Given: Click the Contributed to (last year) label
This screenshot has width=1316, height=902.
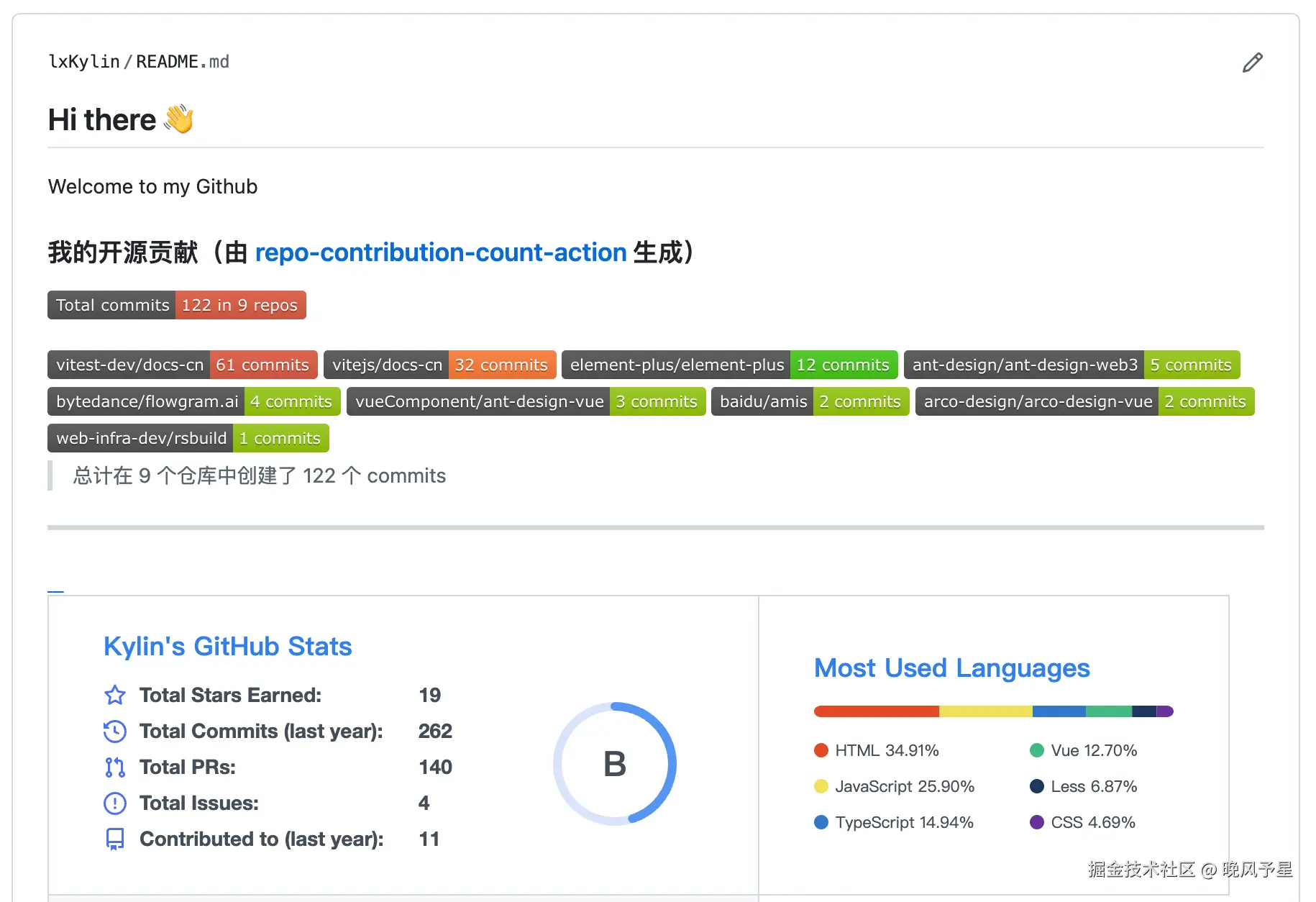Looking at the screenshot, I should (x=262, y=839).
